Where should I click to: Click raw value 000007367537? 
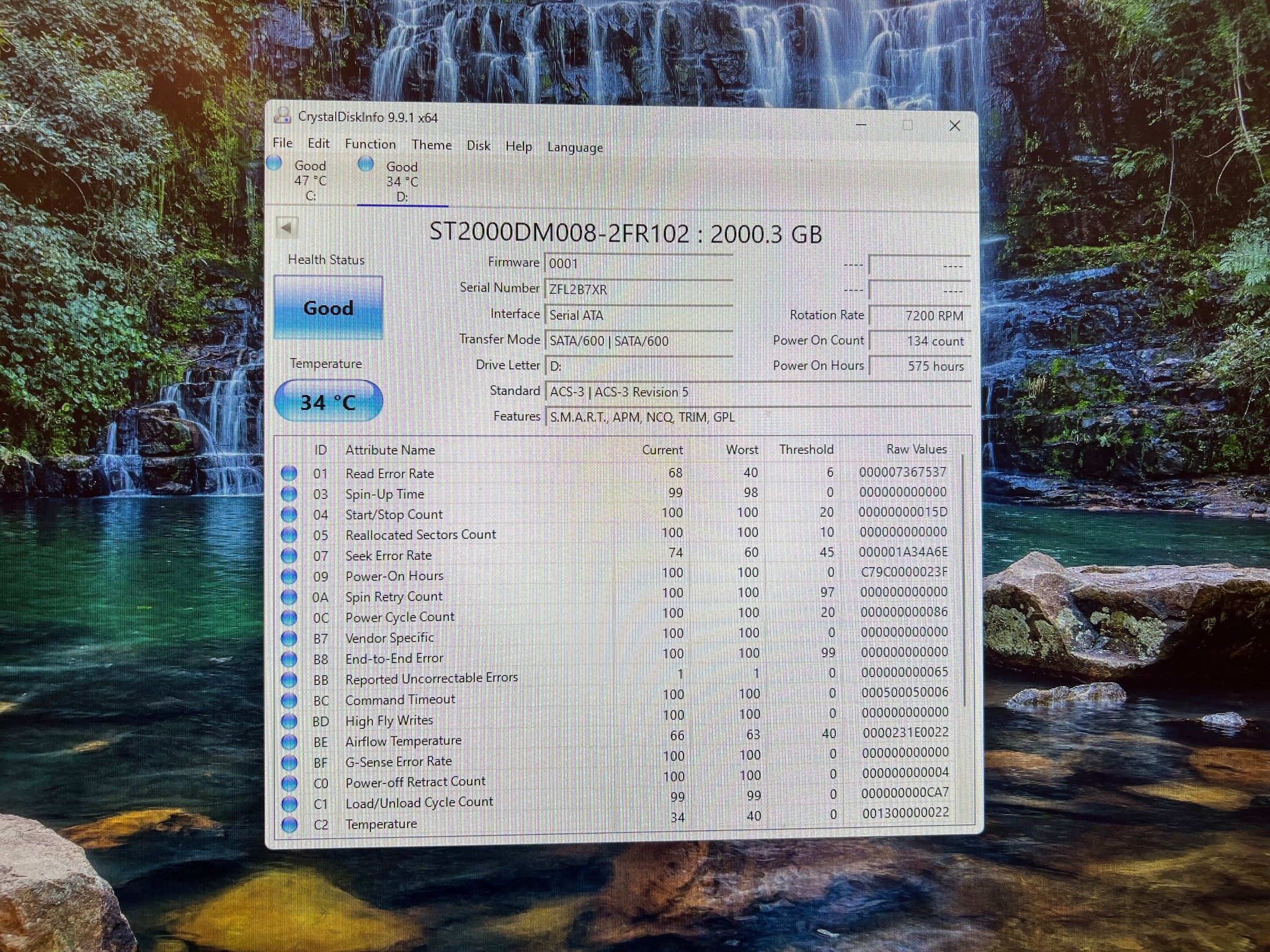coord(903,472)
